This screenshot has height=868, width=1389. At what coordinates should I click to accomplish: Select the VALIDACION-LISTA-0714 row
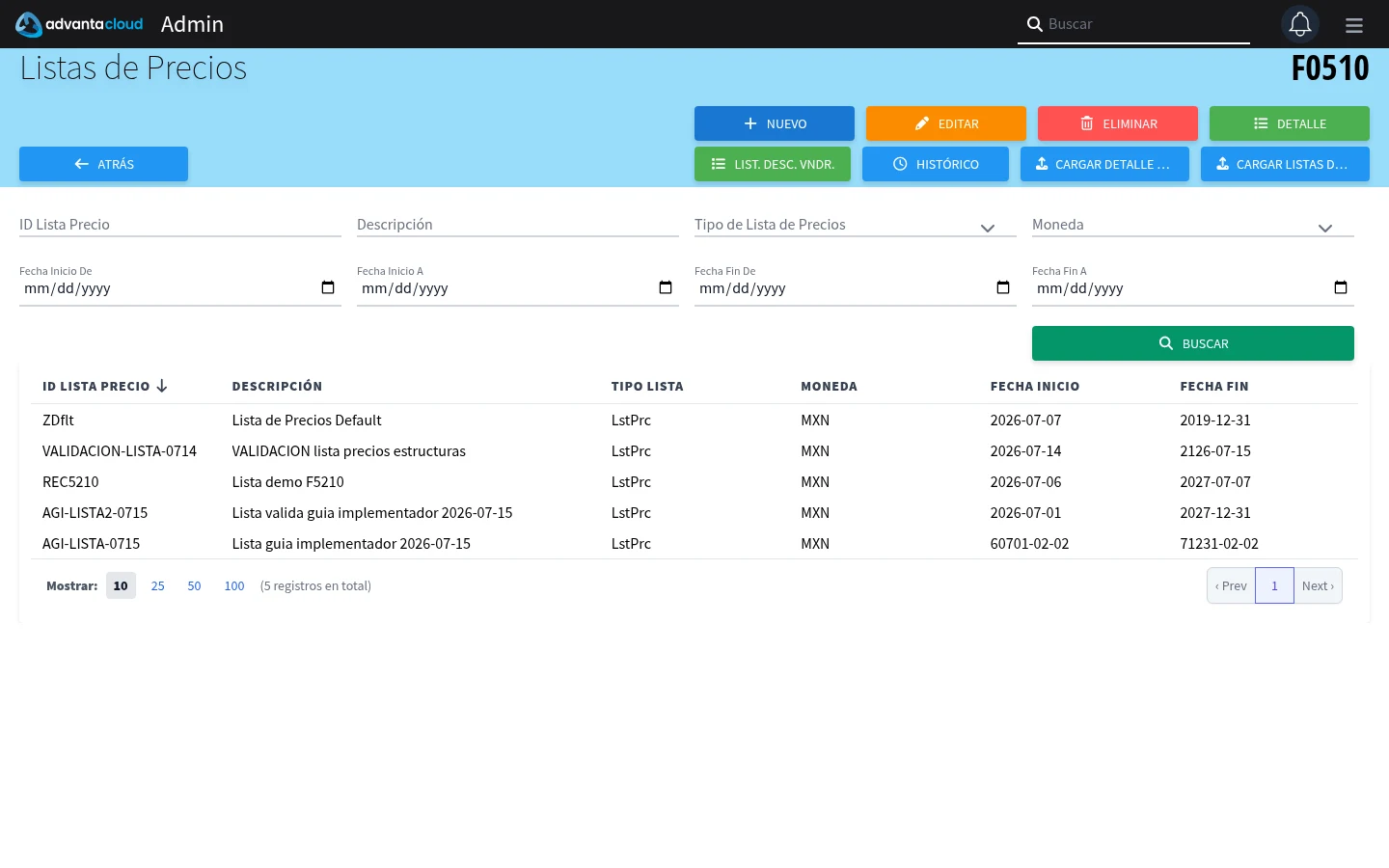[694, 450]
